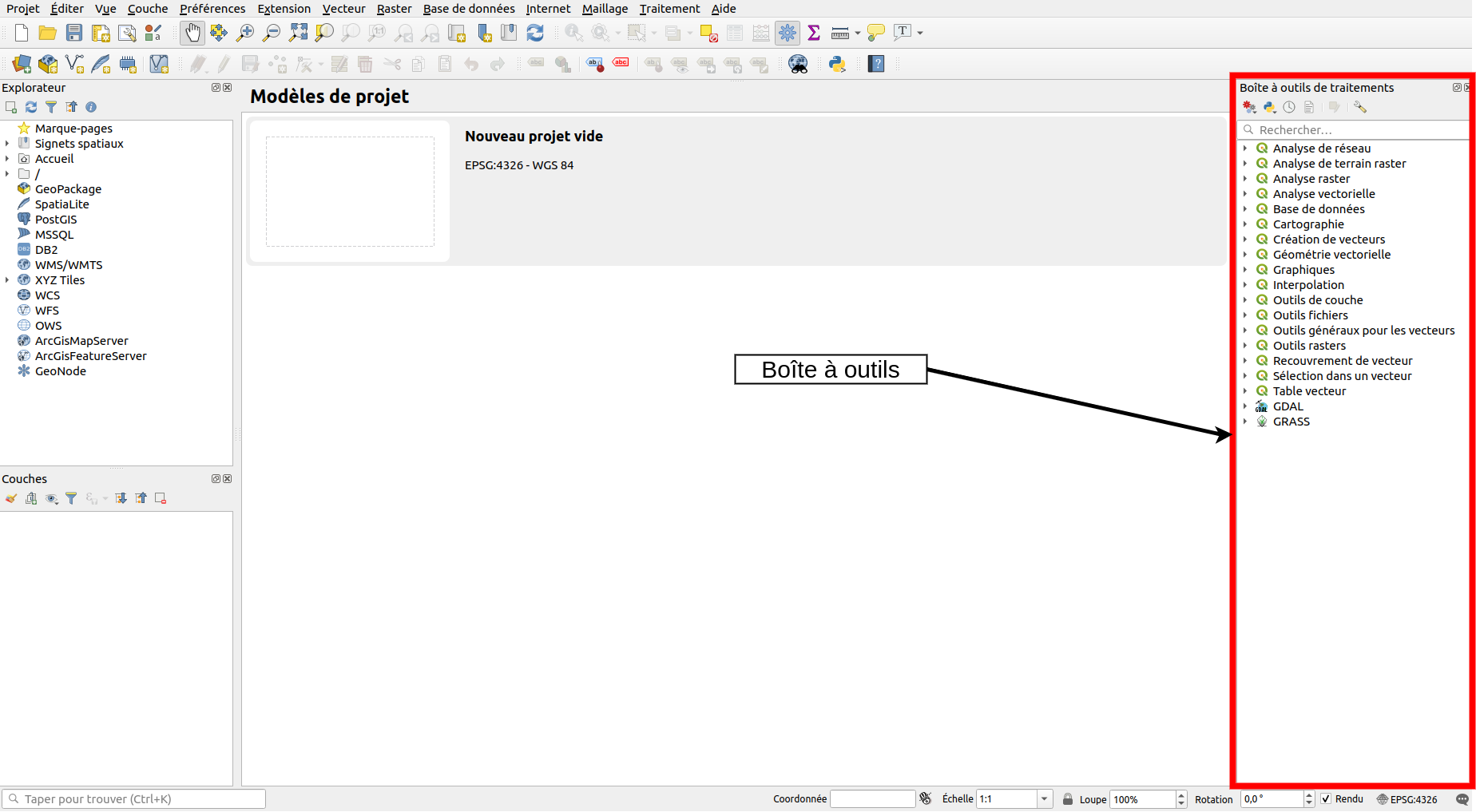Image resolution: width=1476 pixels, height=812 pixels.
Task: Open the Processing toolbox gear icon
Action: [788, 33]
